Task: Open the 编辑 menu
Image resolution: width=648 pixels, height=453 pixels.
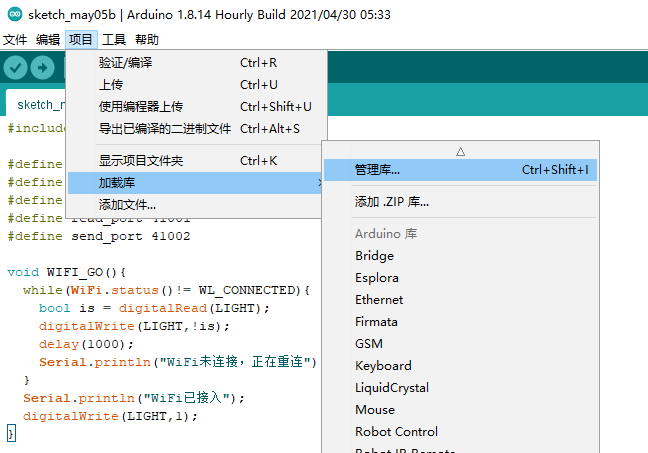Action: [48, 40]
